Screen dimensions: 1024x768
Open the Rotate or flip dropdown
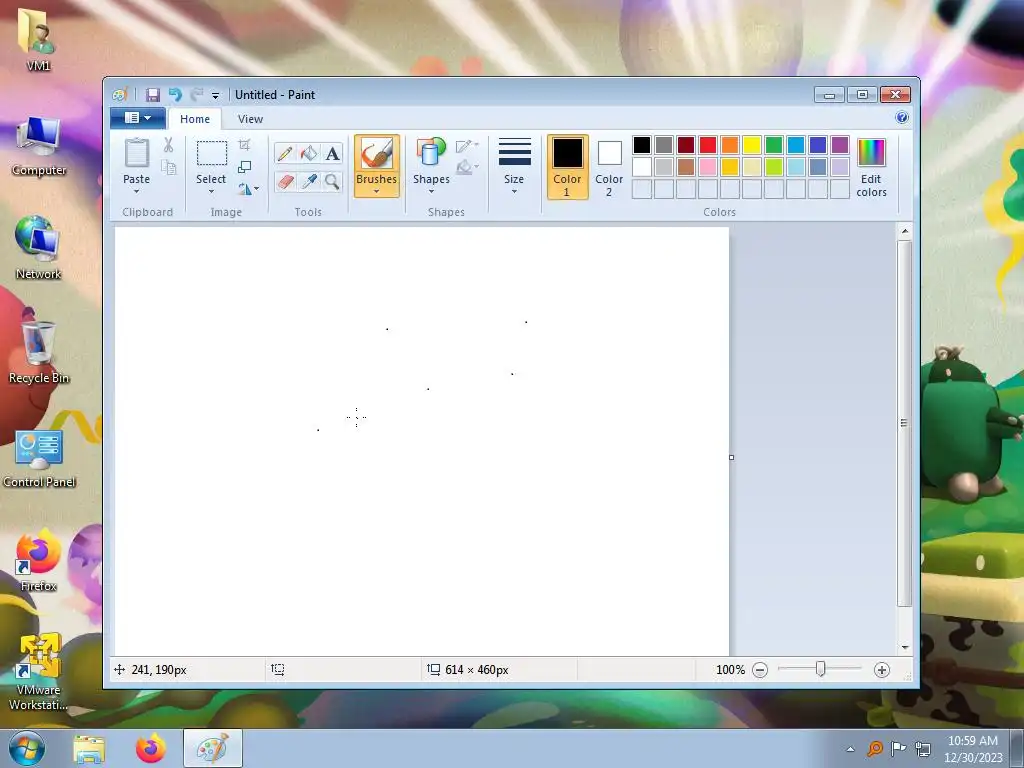[249, 189]
